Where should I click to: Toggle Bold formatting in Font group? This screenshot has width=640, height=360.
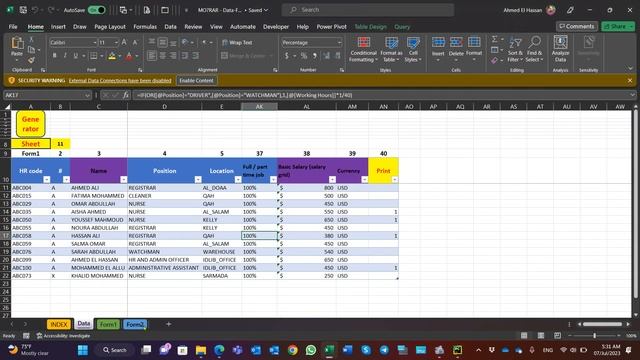click(54, 56)
